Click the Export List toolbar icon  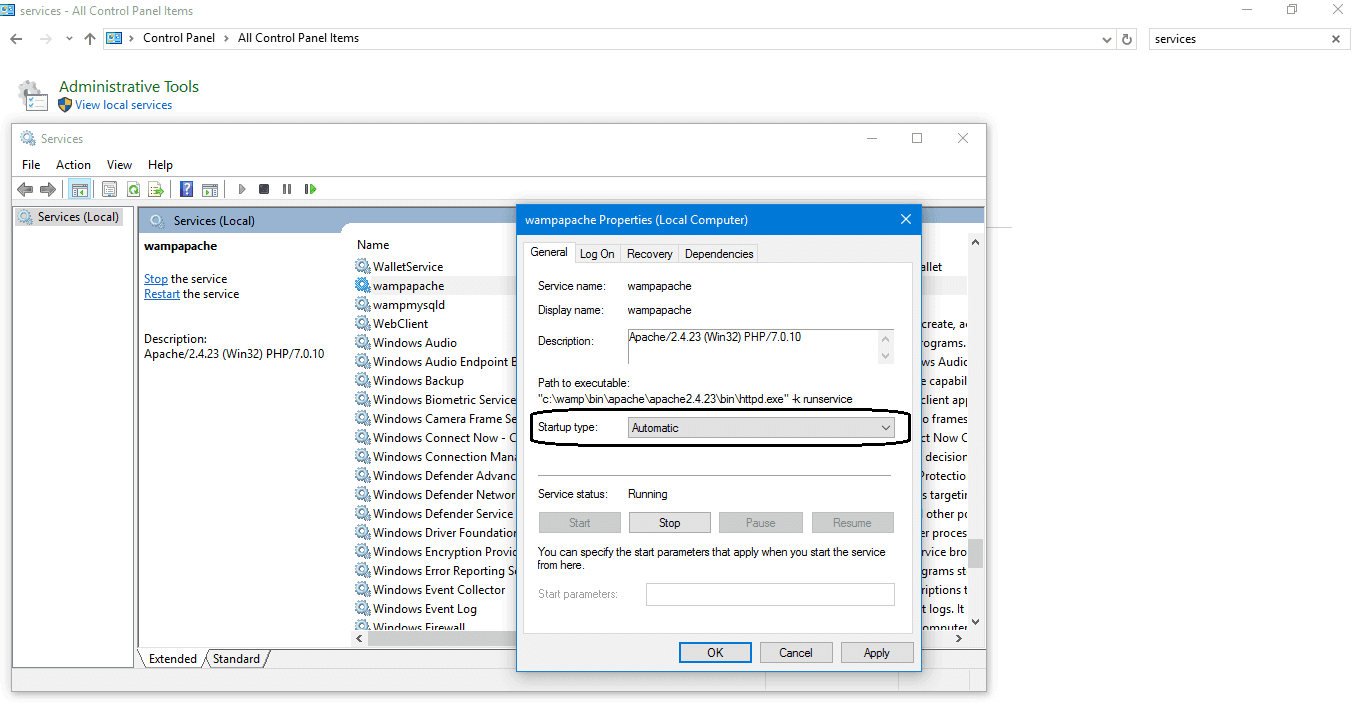click(156, 189)
